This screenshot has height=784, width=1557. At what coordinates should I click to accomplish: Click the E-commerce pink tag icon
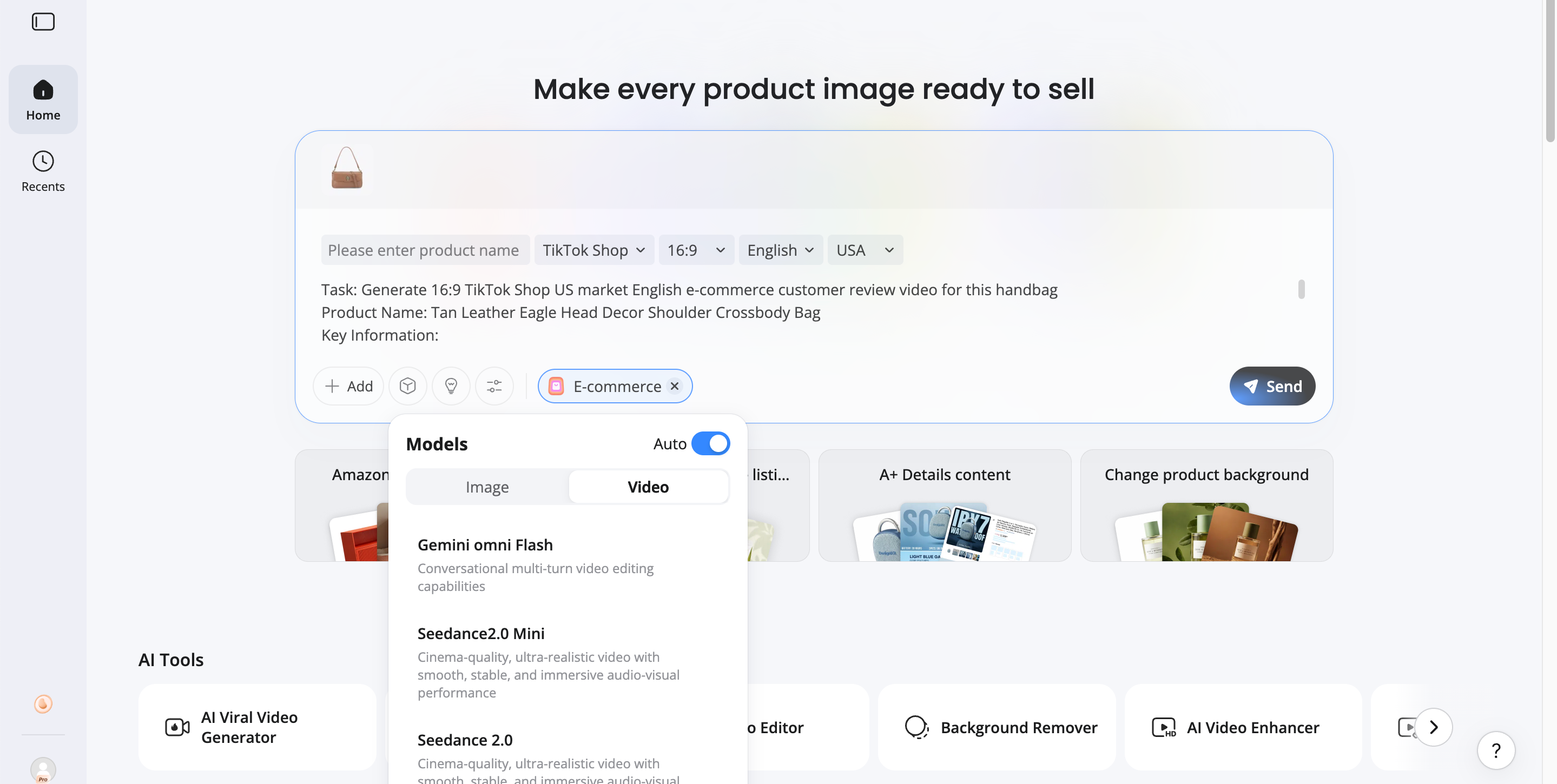click(x=556, y=386)
